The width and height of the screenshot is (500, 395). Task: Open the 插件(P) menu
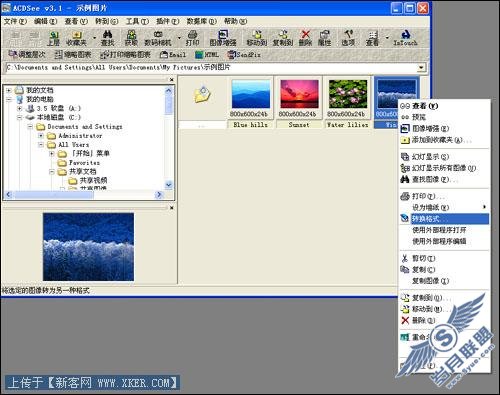[168, 21]
